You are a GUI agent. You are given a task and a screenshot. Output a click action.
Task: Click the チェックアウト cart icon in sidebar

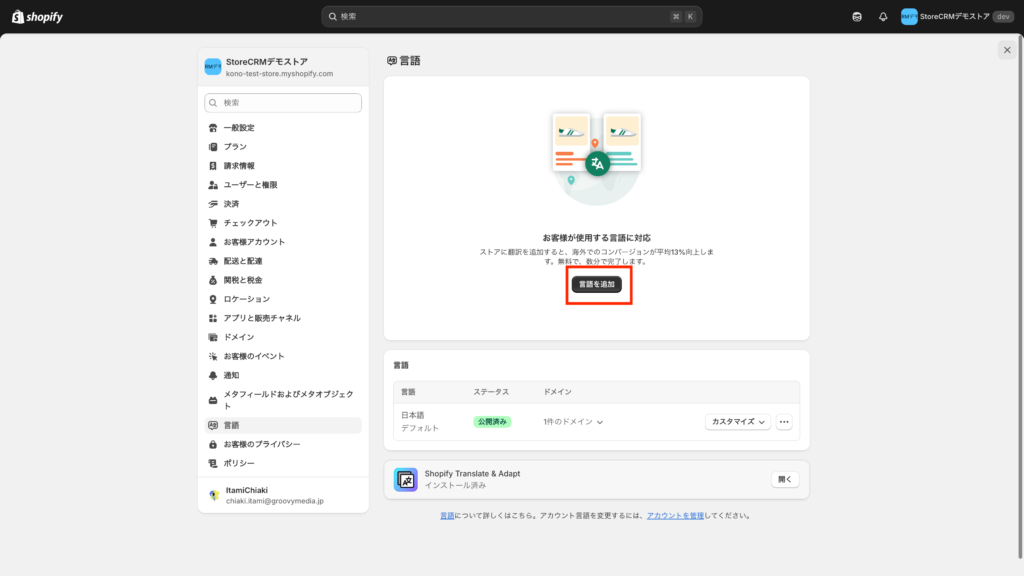pos(213,223)
